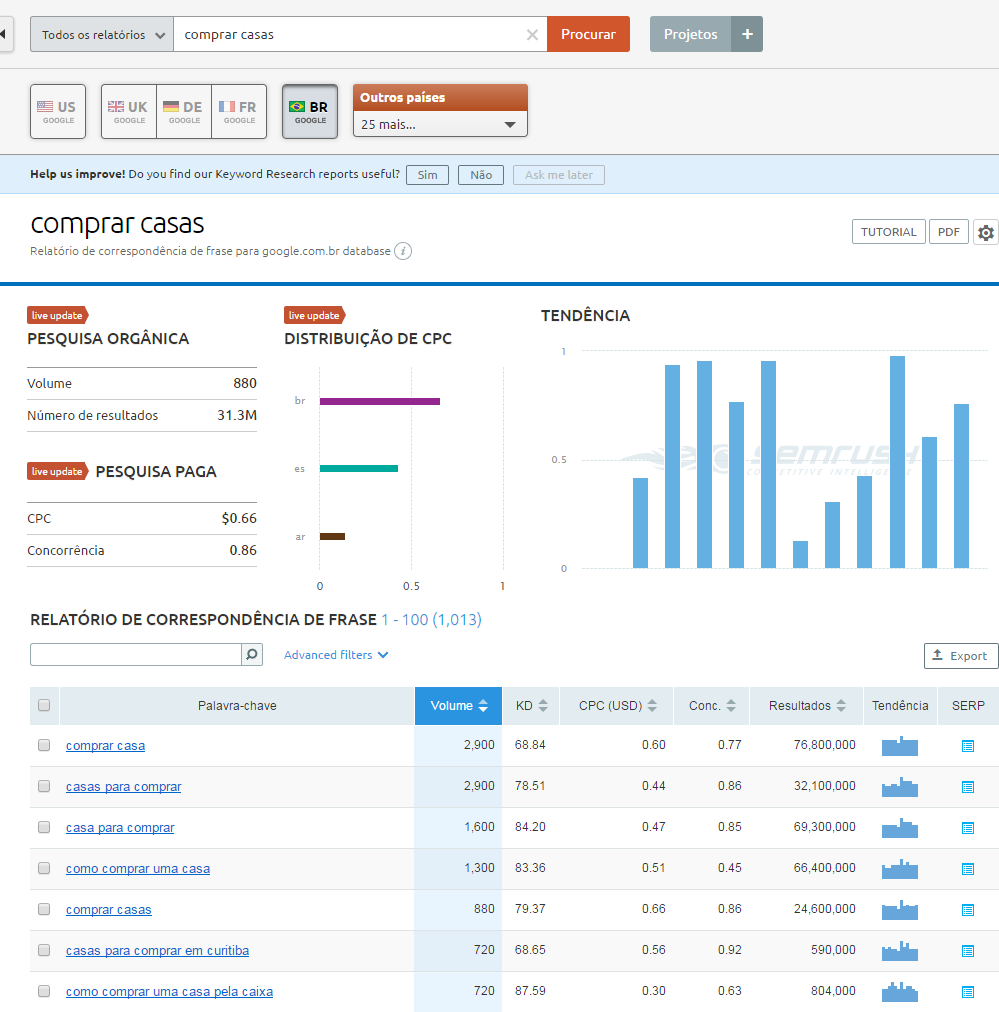999x1012 pixels.
Task: Click the Palavra-chave column header
Action: click(x=237, y=705)
